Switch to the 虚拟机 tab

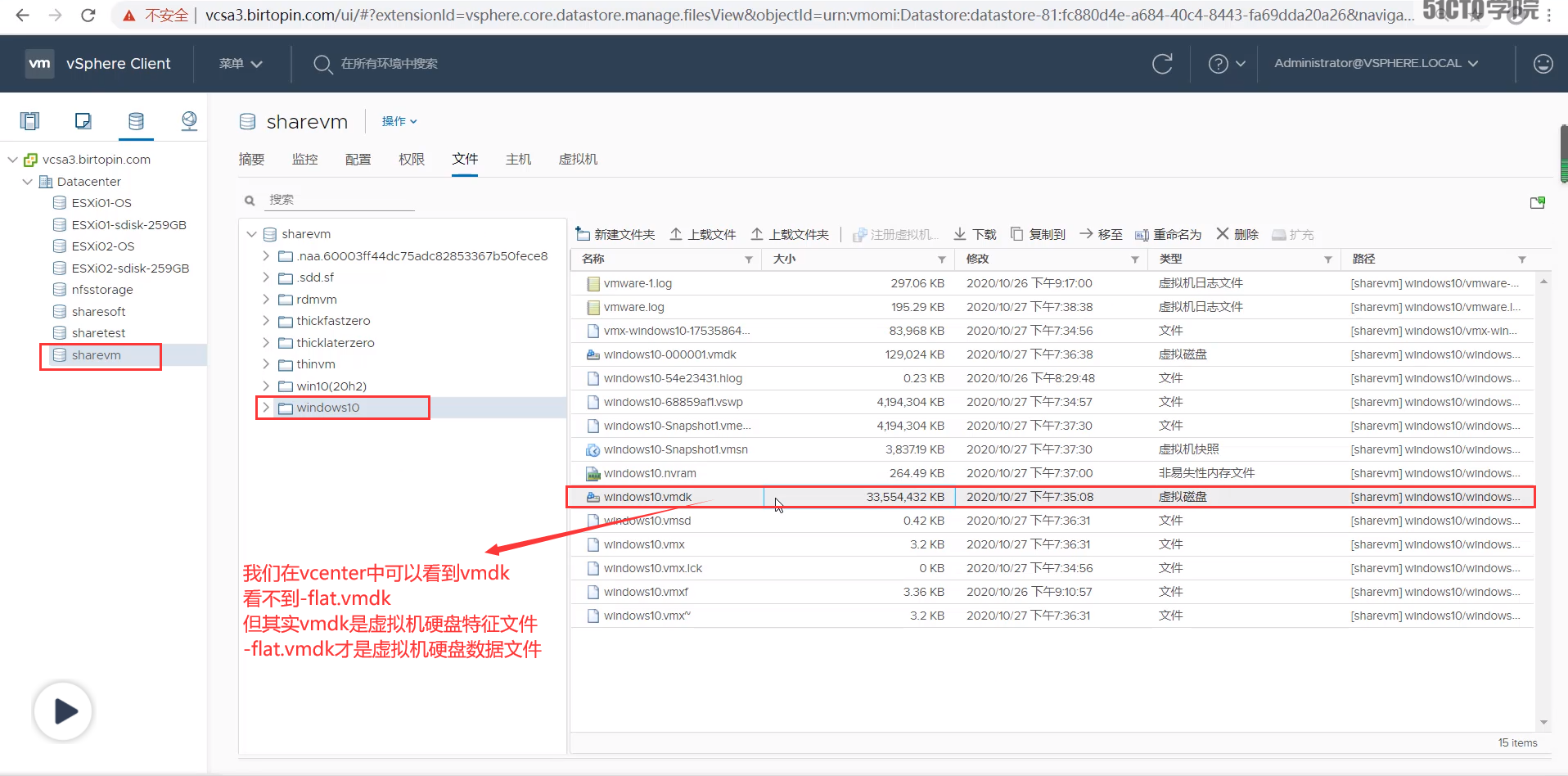(578, 160)
